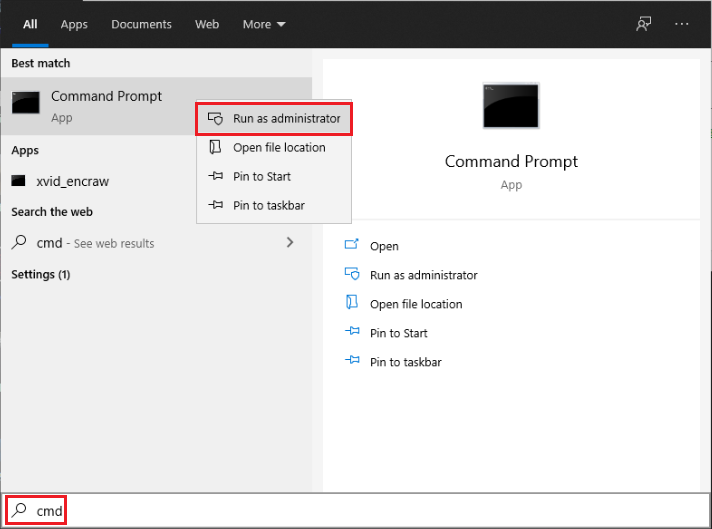This screenshot has height=529, width=712.
Task: Select Pin to Start in context menu
Action: click(262, 176)
